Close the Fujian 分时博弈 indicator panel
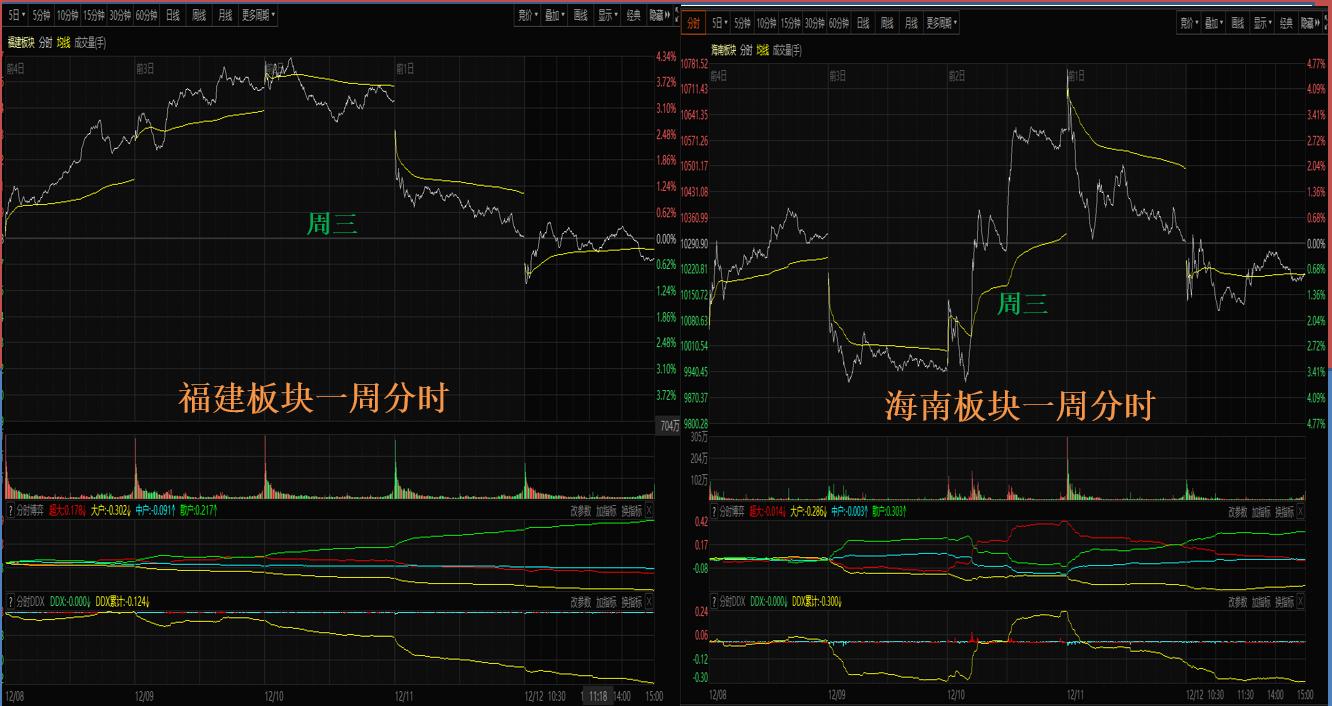 tap(649, 510)
